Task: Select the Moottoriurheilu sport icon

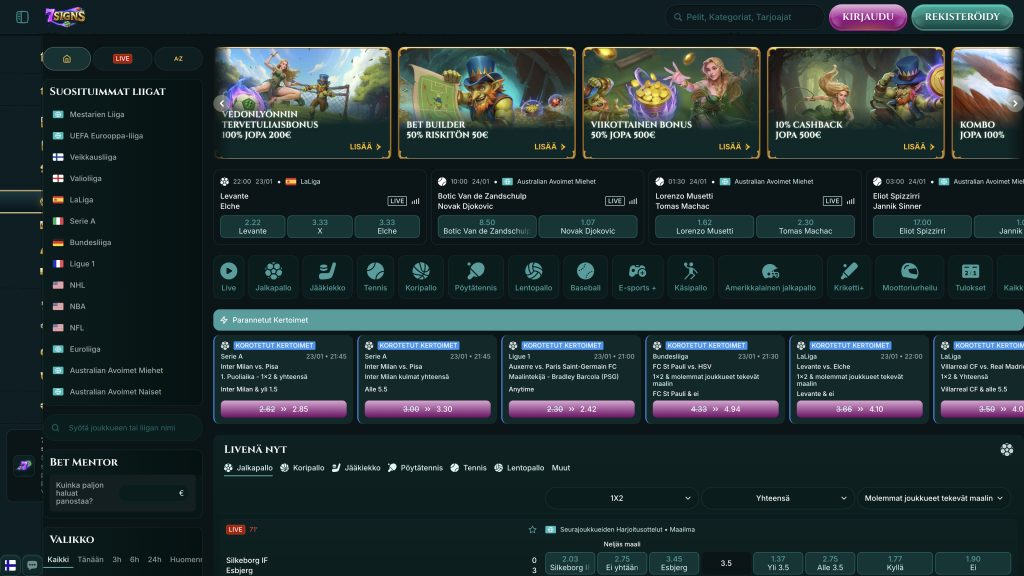Action: (909, 276)
